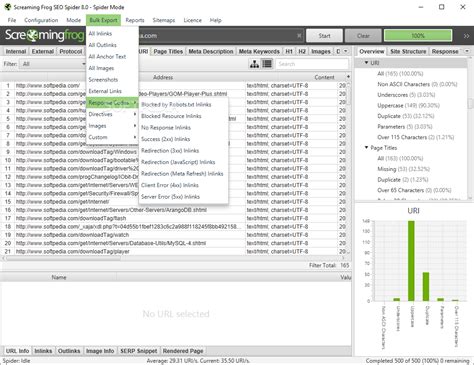Image resolution: width=474 pixels, height=365 pixels.
Task: Click the Screaming Frog logo
Action: [44, 36]
